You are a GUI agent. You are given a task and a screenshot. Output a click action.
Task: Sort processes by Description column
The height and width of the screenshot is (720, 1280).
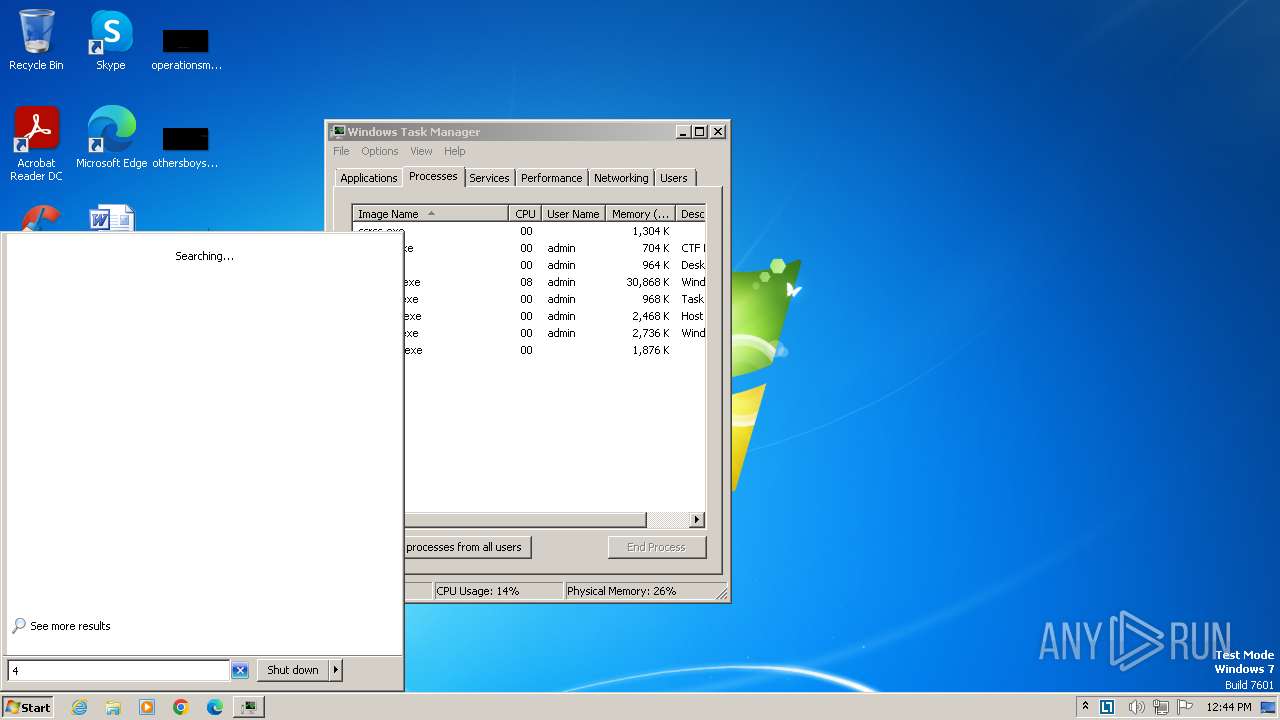pos(692,214)
